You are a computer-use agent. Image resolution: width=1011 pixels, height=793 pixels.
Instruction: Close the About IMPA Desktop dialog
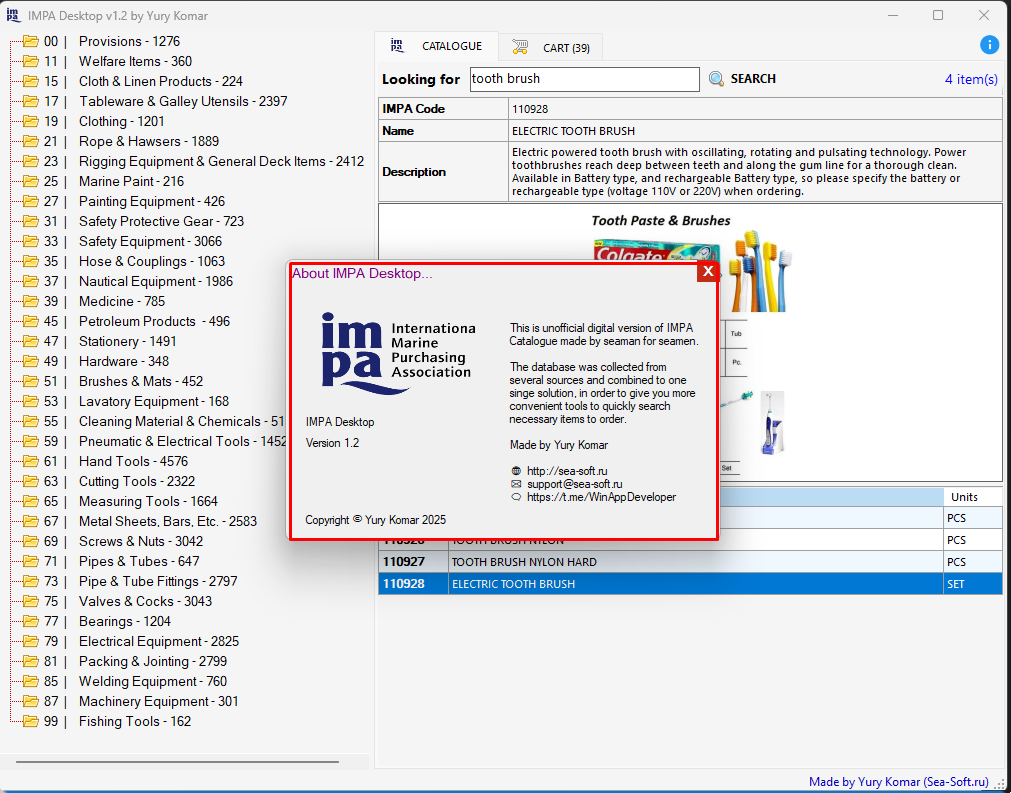(707, 272)
